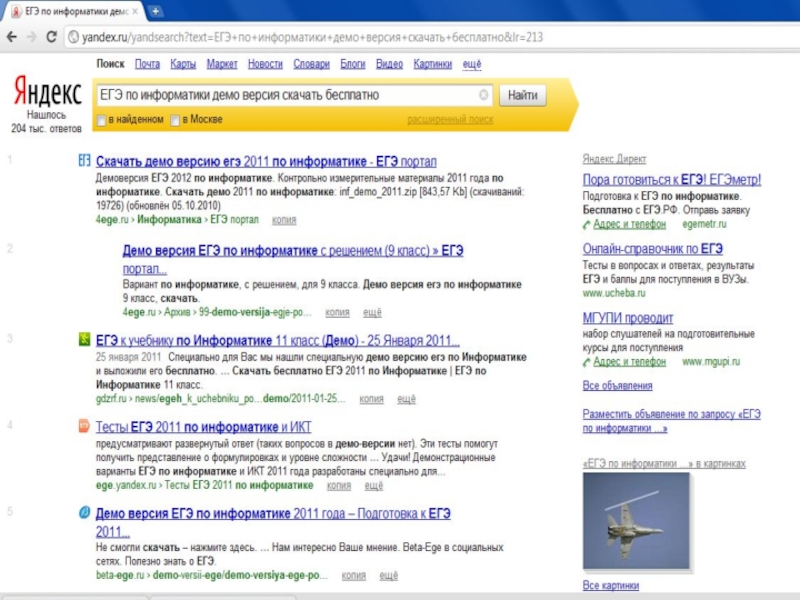Open the Карты service link
The width and height of the screenshot is (800, 600).
[183, 64]
